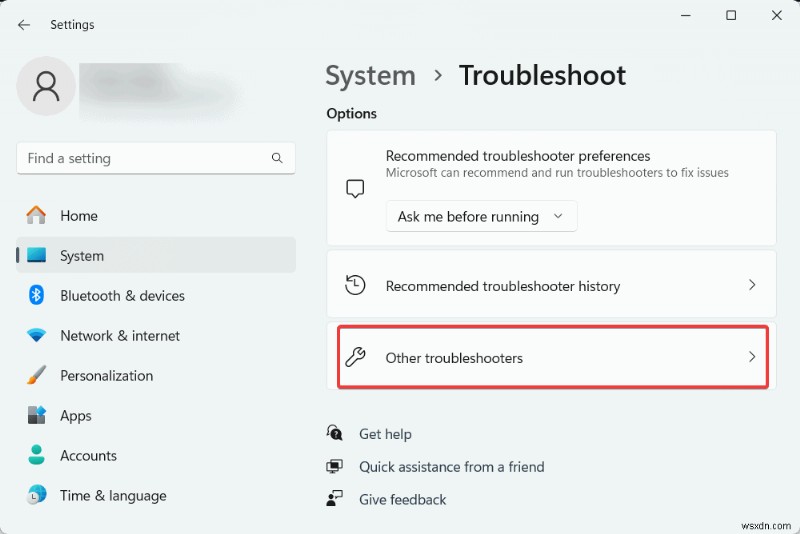This screenshot has width=800, height=534.
Task: Select Home in the sidebar
Action: pos(156,215)
